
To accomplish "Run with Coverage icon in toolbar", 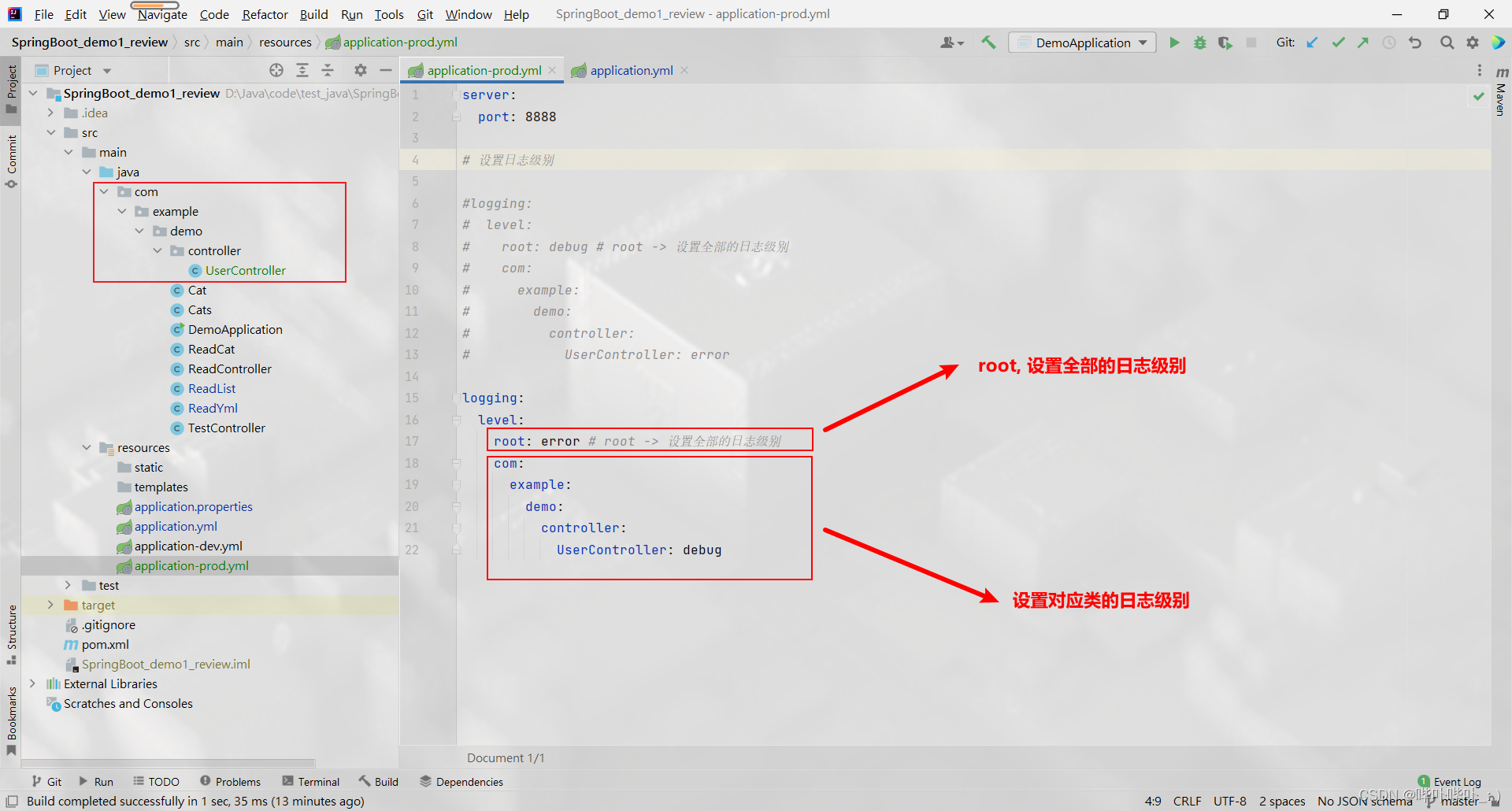I will [x=1225, y=43].
